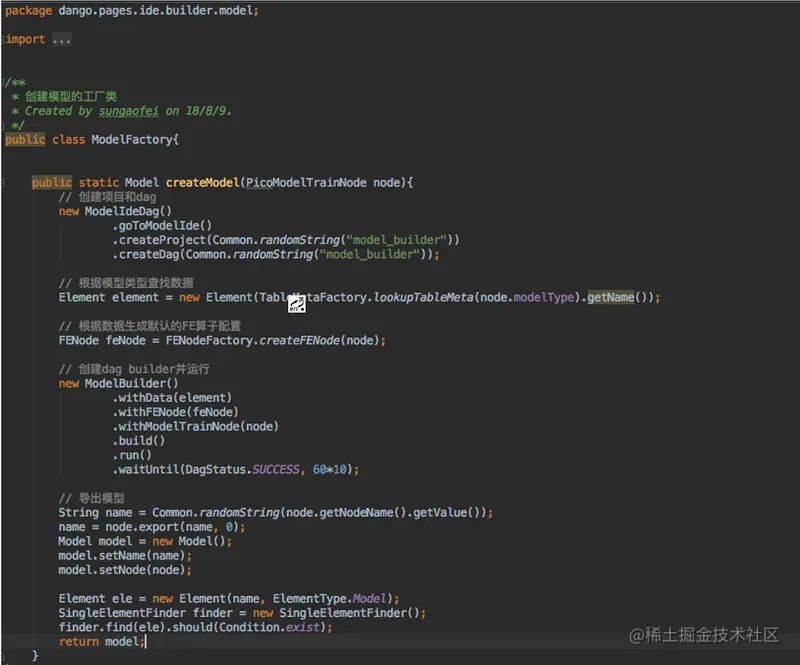The width and height of the screenshot is (800, 665).
Task: Click the highlighted "getName" call
Action: pos(611,297)
